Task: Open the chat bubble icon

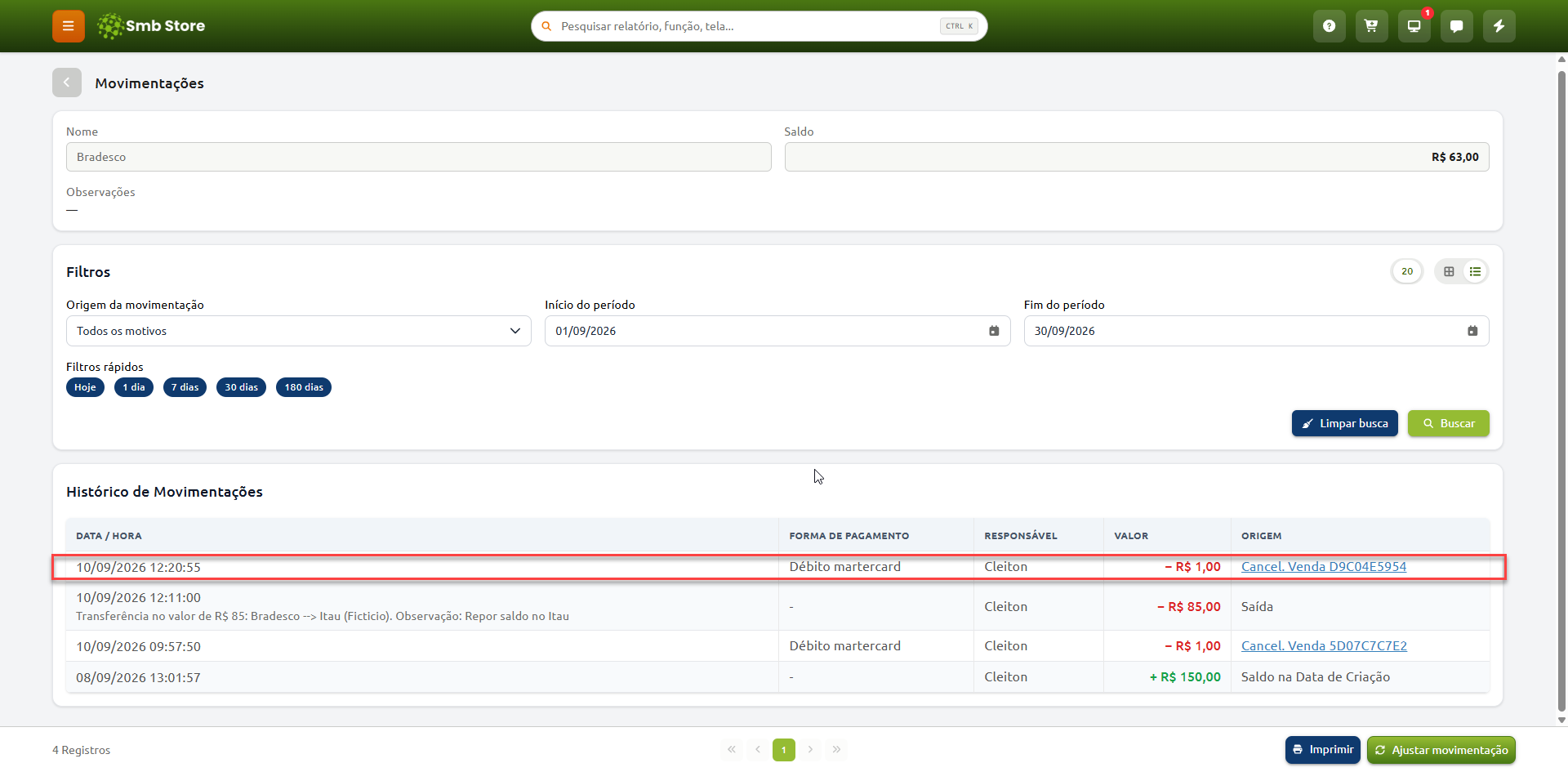Action: (x=1457, y=26)
